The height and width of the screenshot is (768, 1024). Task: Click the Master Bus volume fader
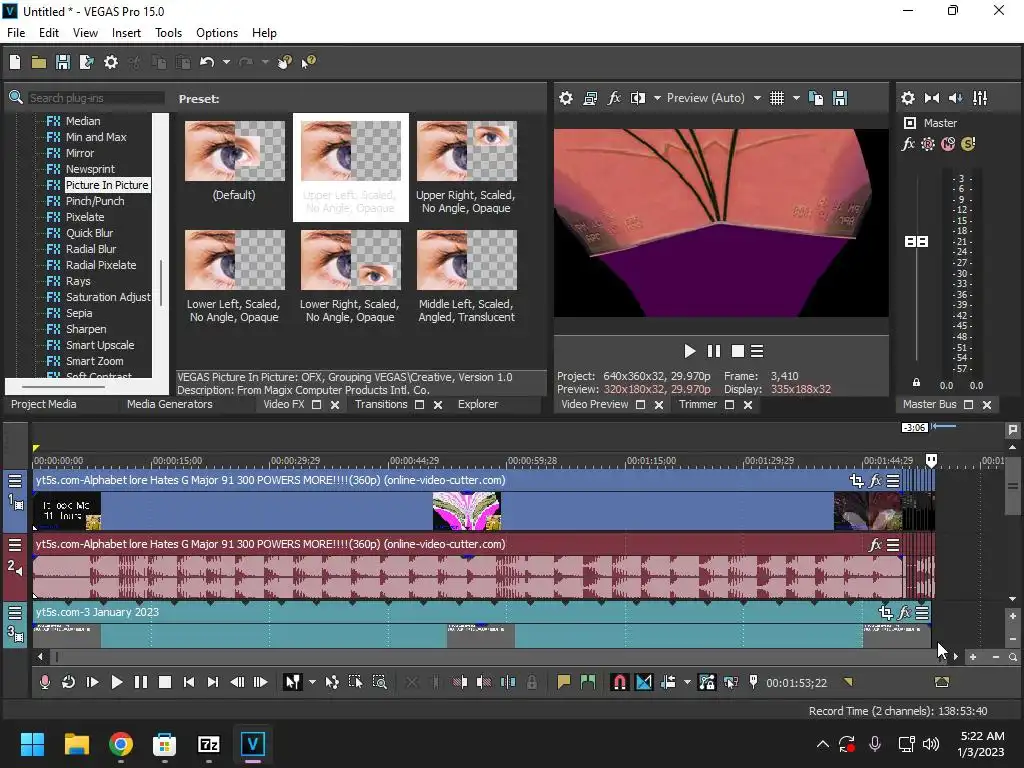(916, 242)
